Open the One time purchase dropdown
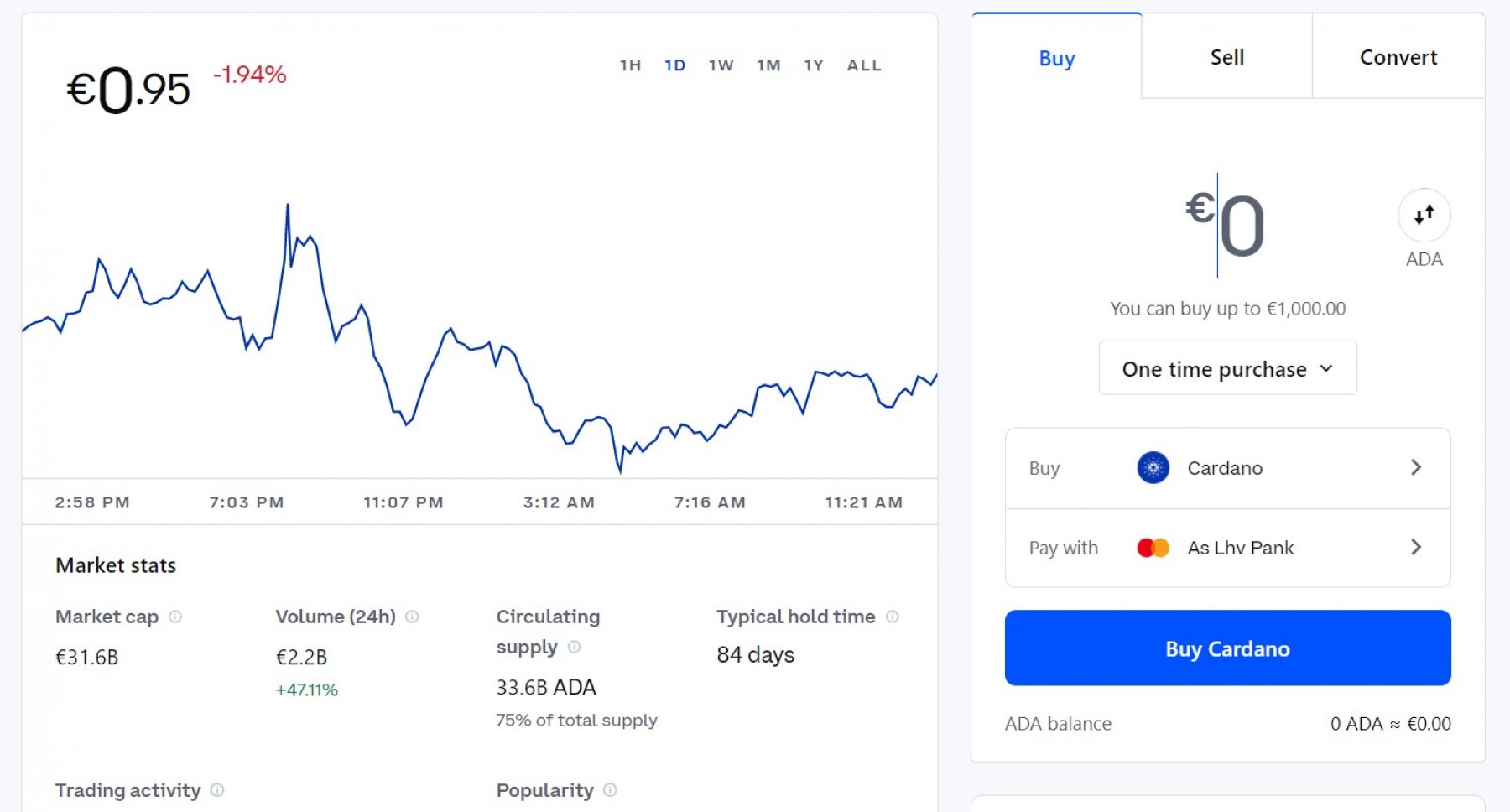The width and height of the screenshot is (1510, 812). 1227,368
